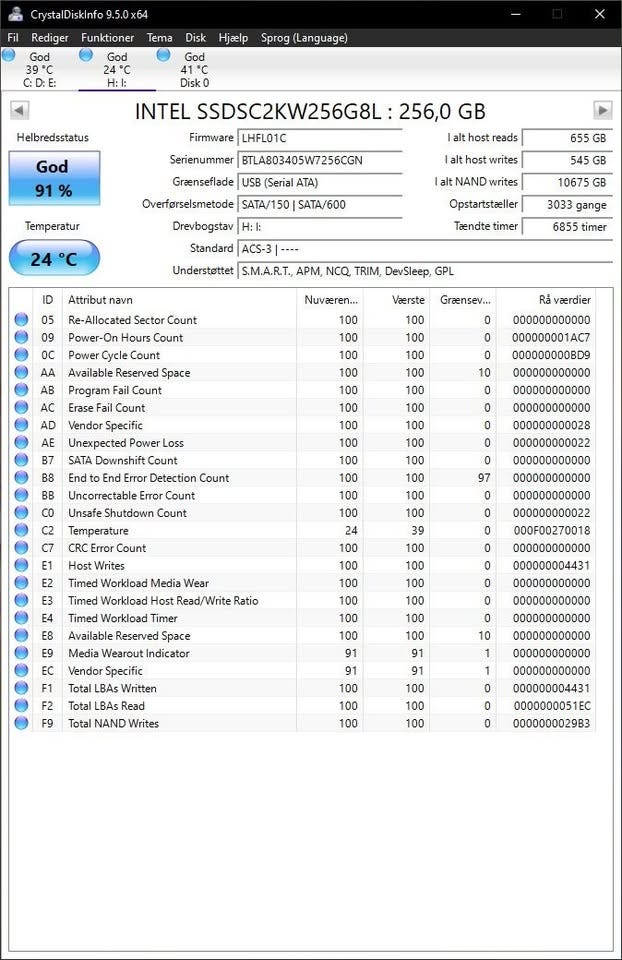The height and width of the screenshot is (960, 622).
Task: Click the I alt host reads value 655 GB
Action: 567,138
